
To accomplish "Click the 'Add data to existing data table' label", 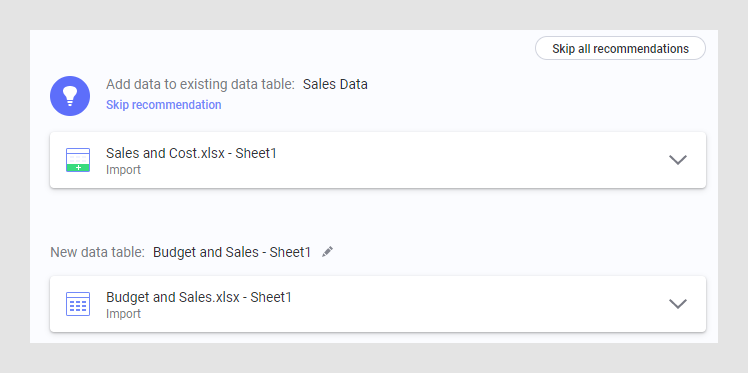I will click(200, 84).
